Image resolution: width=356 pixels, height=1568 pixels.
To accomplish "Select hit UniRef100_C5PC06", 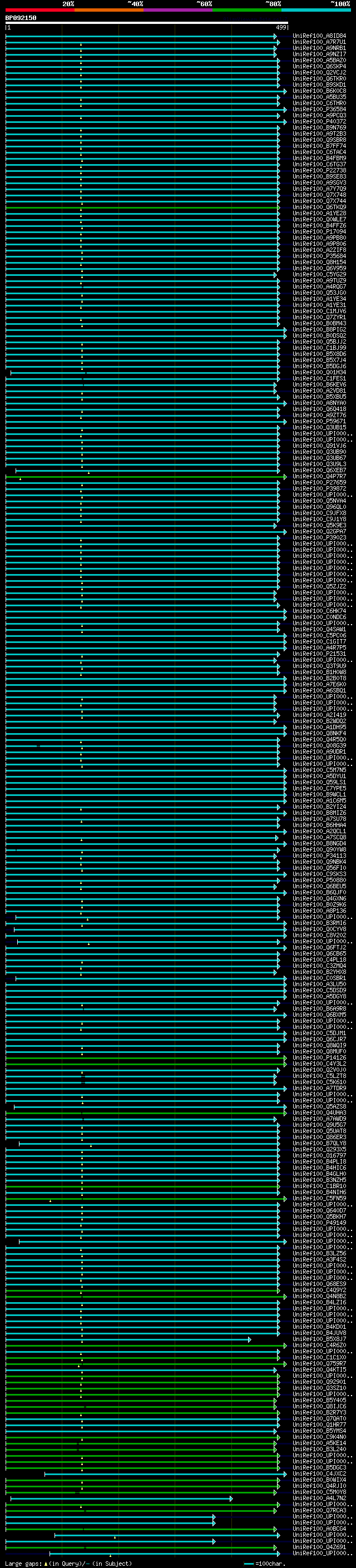I will [x=319, y=635].
